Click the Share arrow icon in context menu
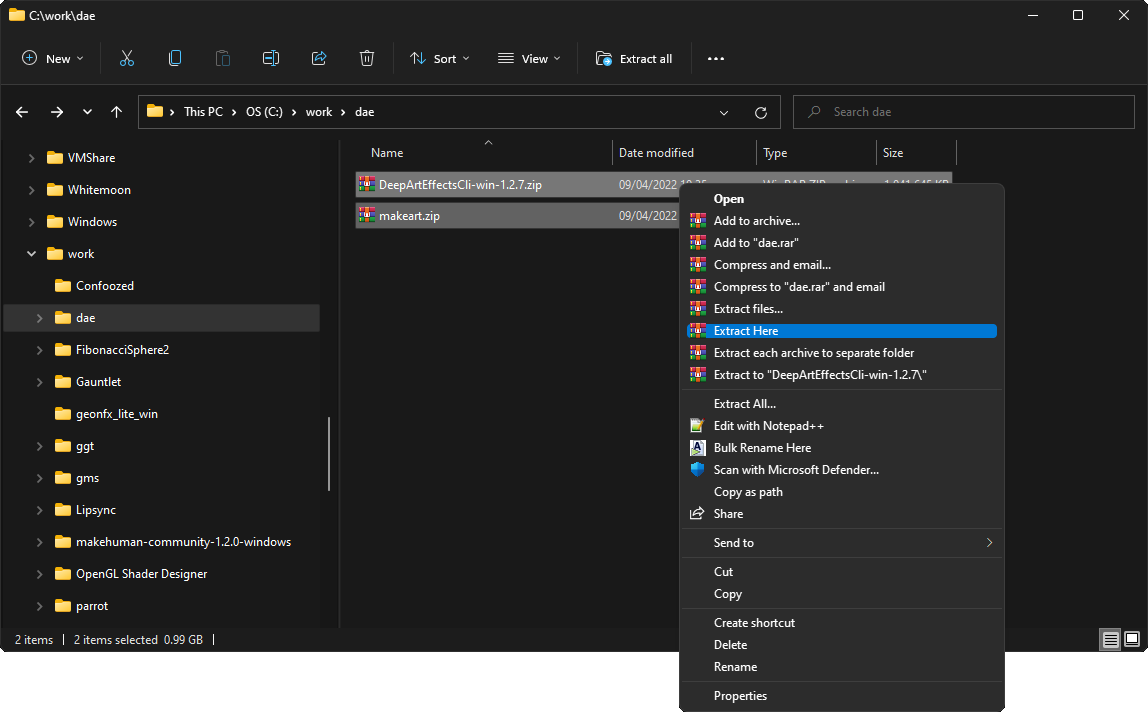The width and height of the screenshot is (1148, 712). [x=698, y=513]
